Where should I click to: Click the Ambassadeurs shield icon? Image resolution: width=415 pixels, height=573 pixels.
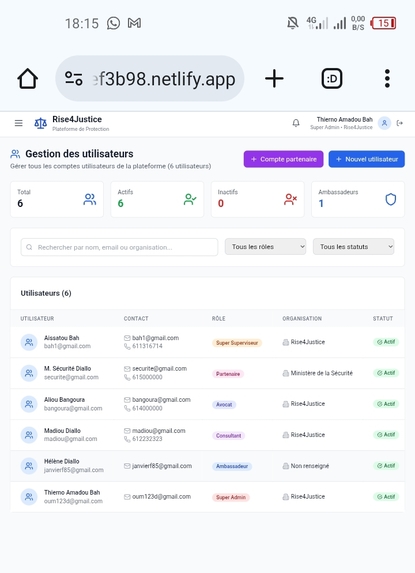point(391,199)
